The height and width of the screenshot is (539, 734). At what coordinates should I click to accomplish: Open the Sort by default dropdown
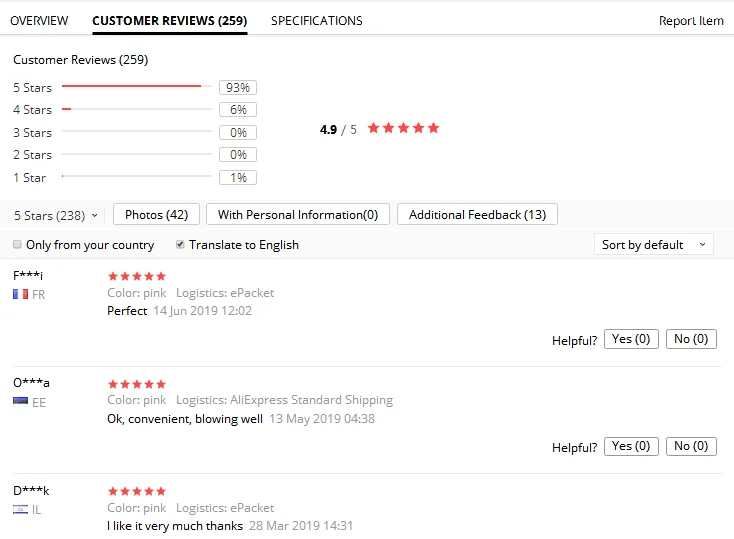point(653,244)
